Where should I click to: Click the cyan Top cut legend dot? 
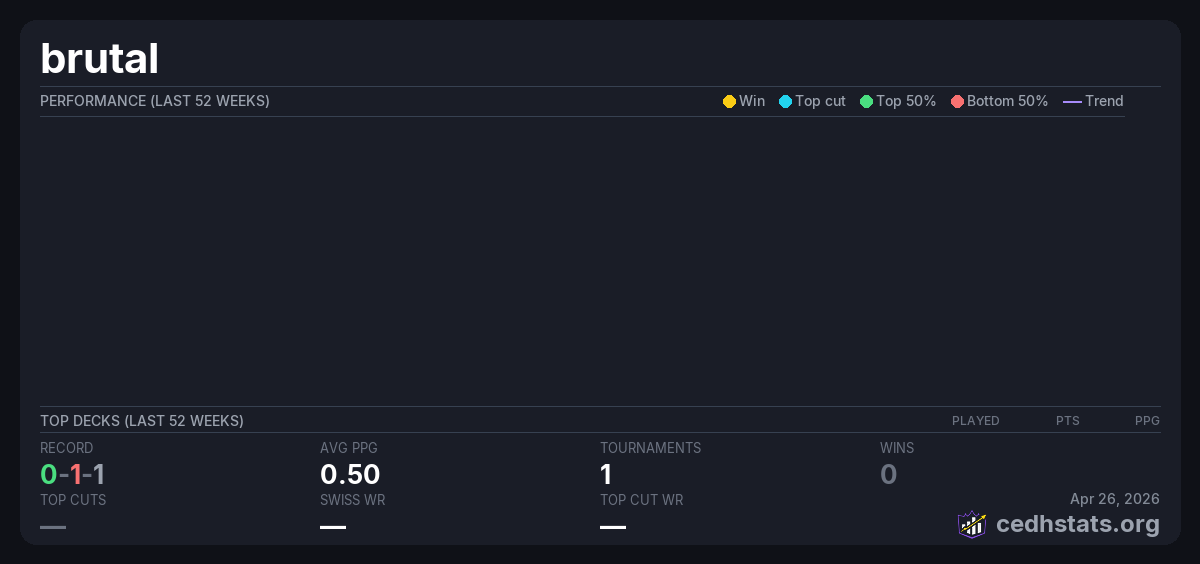pos(785,102)
